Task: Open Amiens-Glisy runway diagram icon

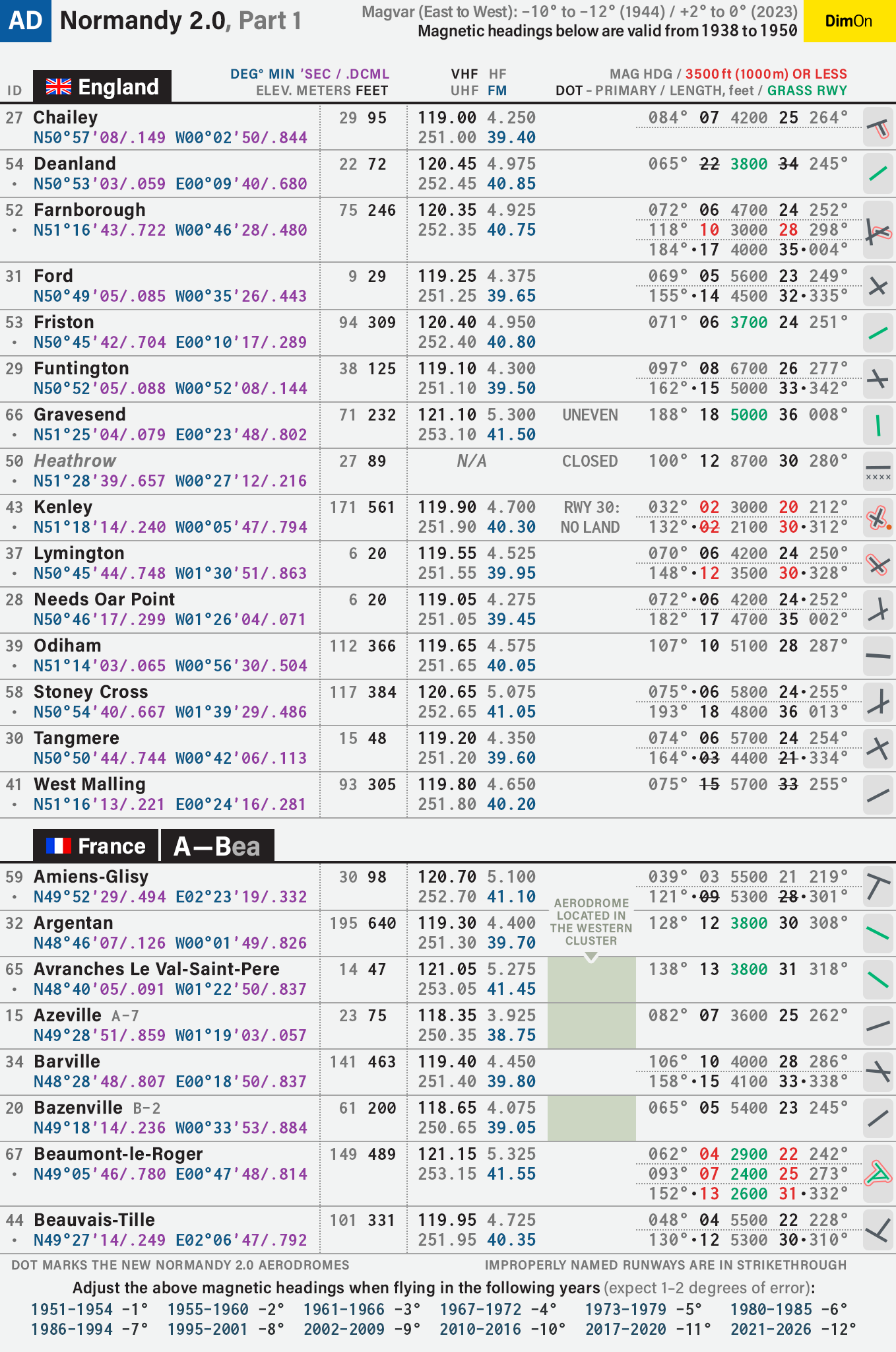Action: 878,887
